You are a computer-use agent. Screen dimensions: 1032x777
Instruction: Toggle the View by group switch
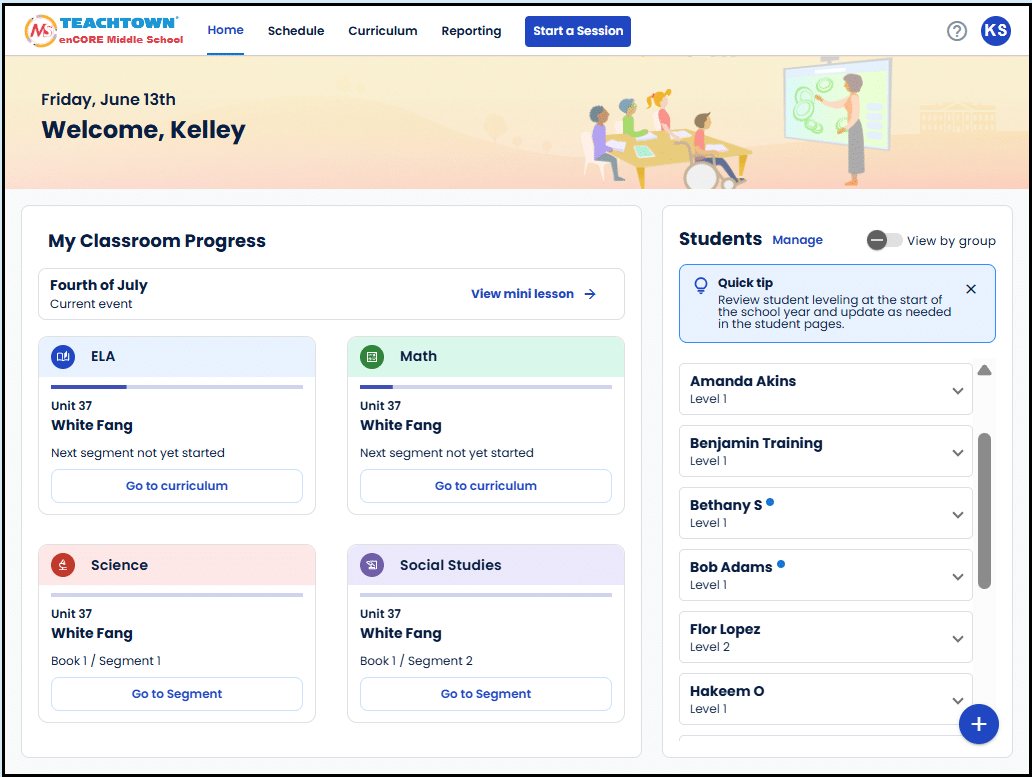[884, 240]
